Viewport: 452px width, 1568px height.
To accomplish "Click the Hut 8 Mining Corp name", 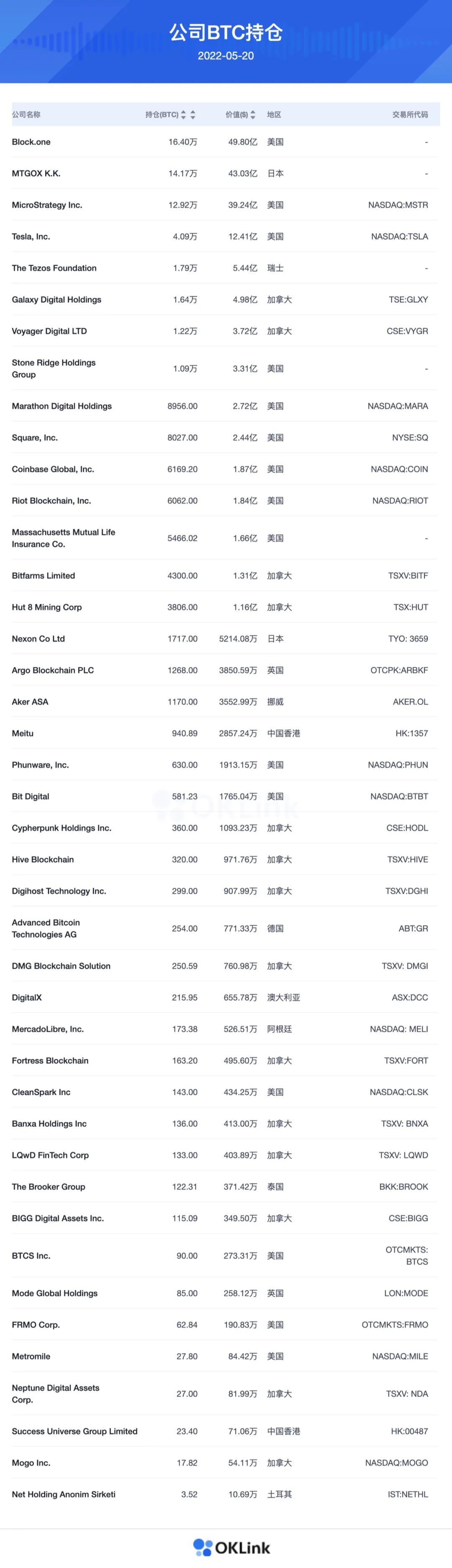I will [x=47, y=607].
